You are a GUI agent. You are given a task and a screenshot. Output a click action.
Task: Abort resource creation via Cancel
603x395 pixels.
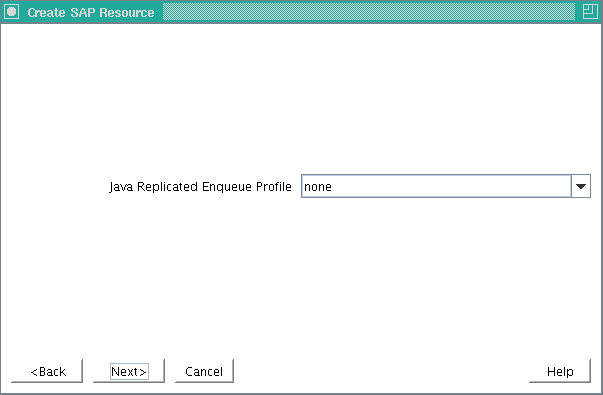coord(204,371)
